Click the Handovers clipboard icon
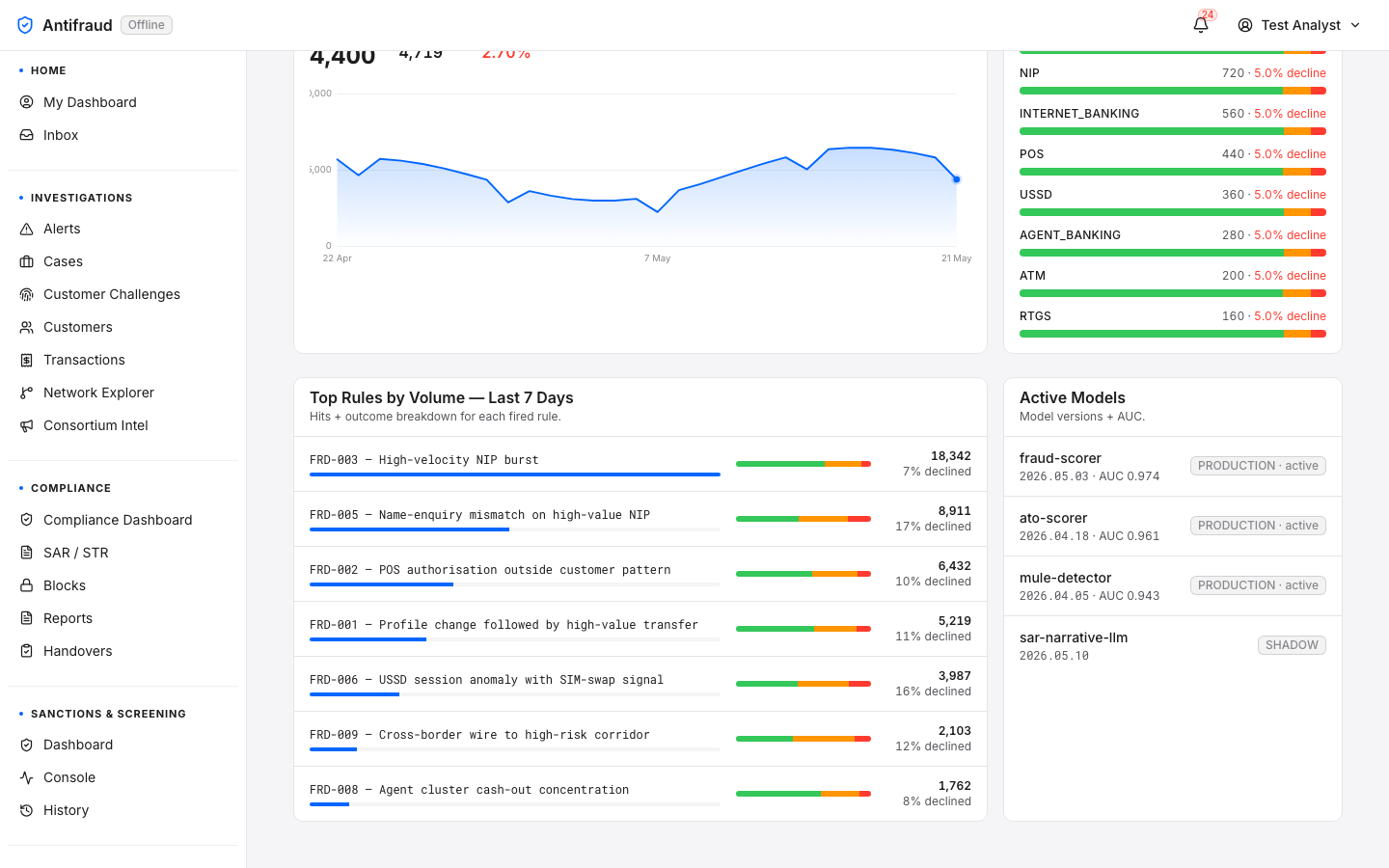 27,651
